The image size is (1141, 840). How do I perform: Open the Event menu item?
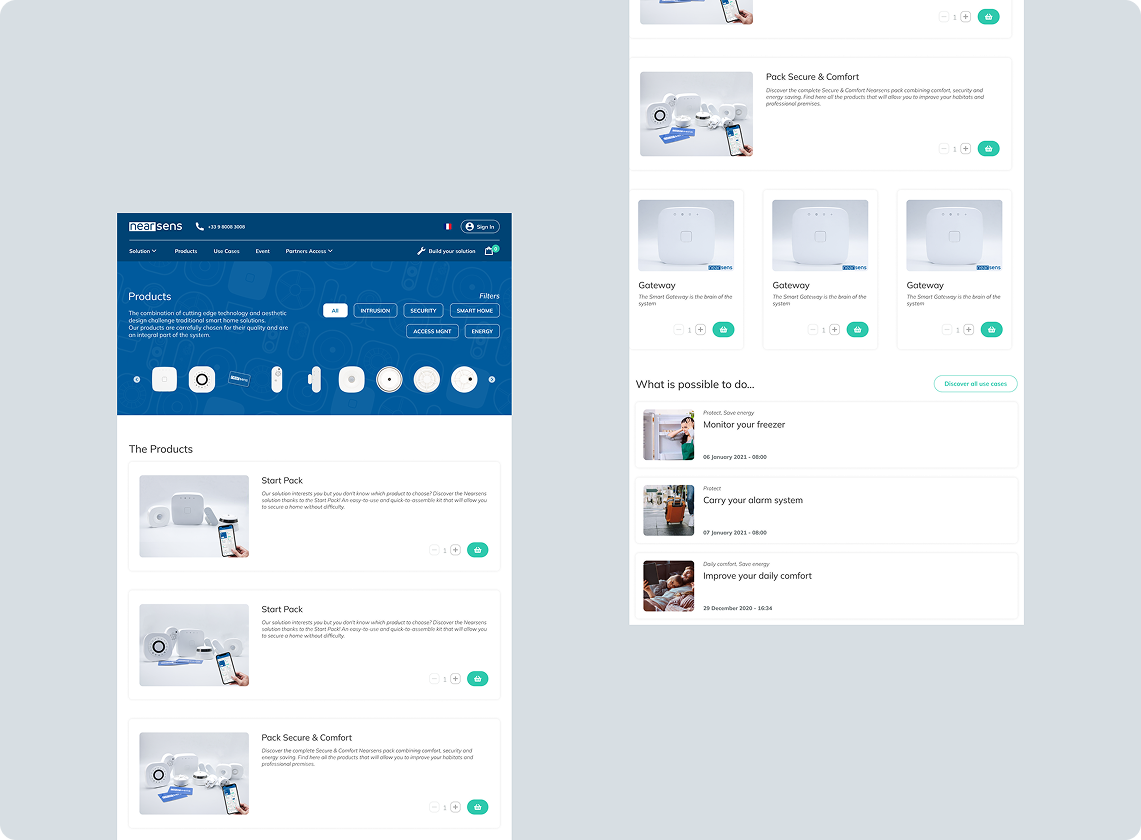click(263, 251)
